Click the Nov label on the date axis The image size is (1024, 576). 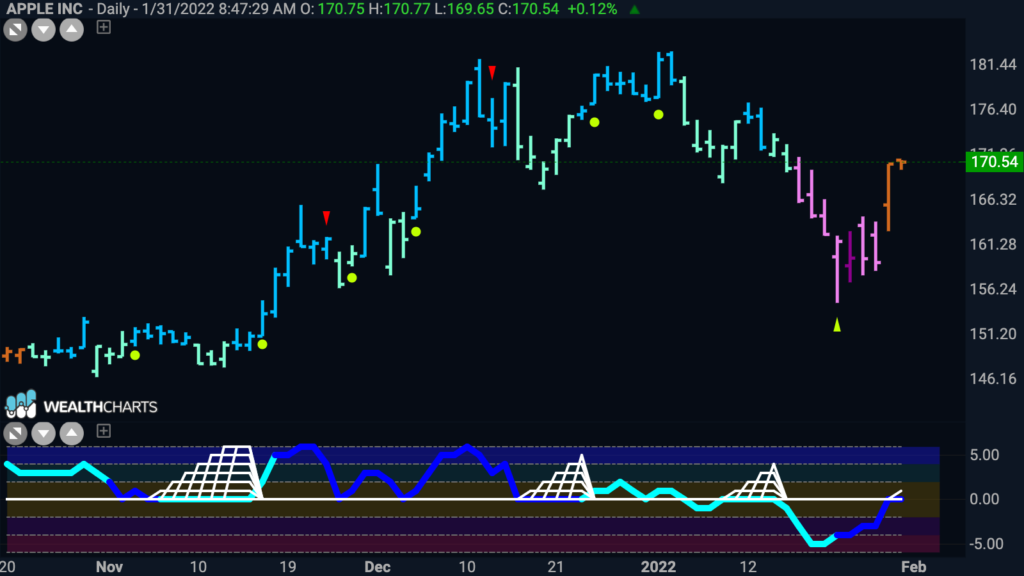109,566
